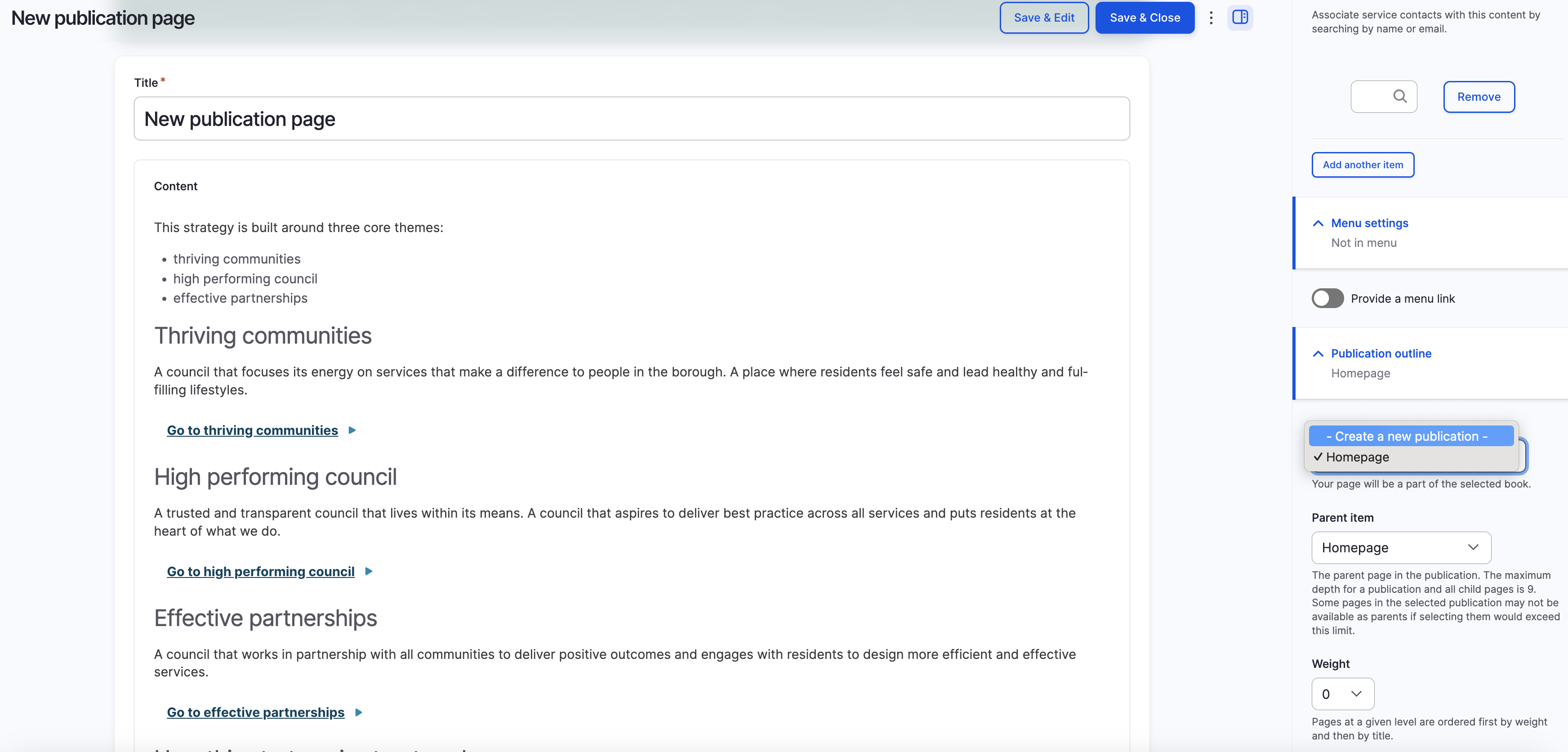Click arrow icon after effective partnerships link
This screenshot has height=752, width=1568.
tap(359, 712)
